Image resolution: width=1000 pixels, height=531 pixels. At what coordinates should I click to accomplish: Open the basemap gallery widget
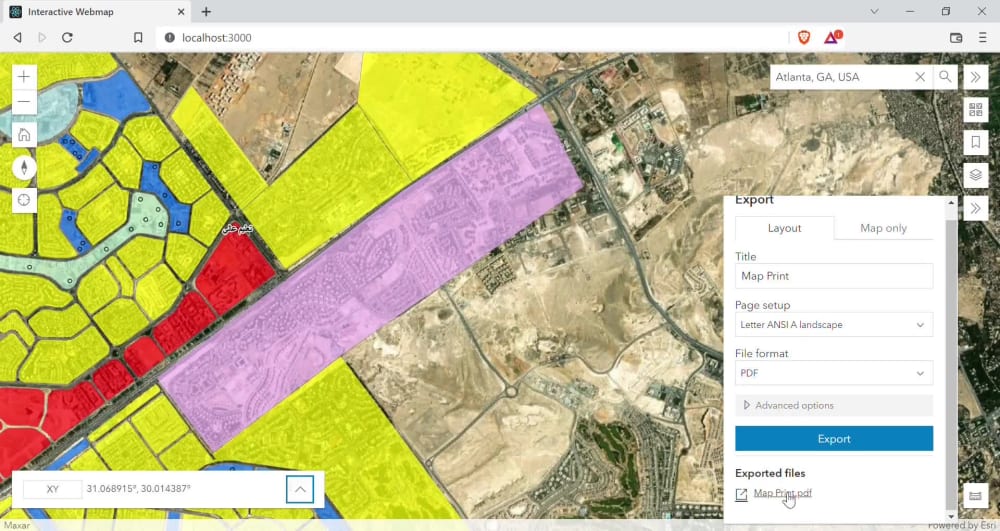pos(975,110)
